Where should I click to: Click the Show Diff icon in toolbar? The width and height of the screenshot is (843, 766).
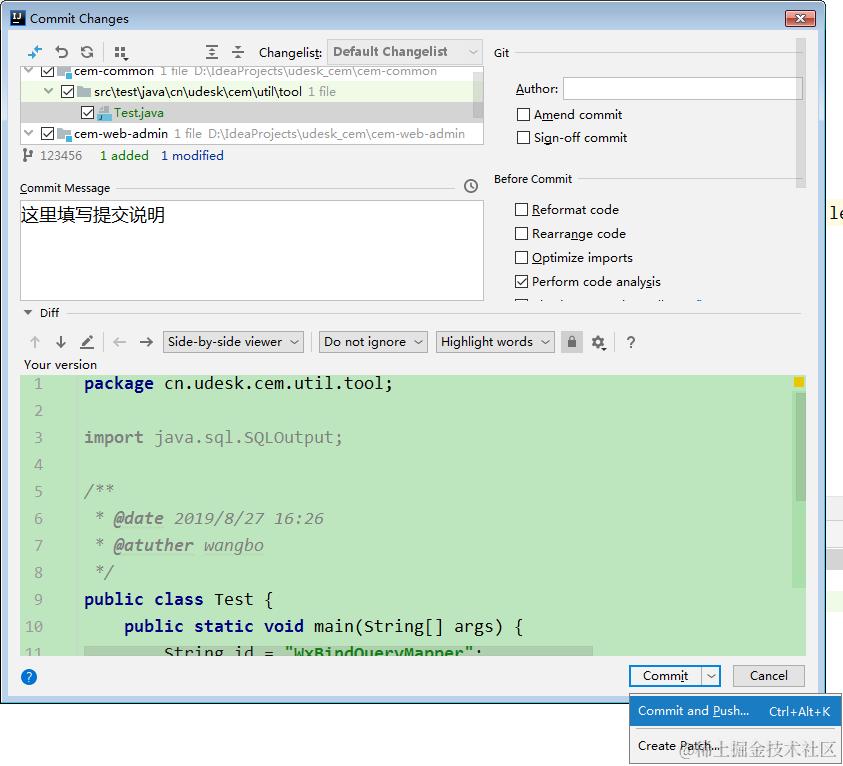[x=34, y=52]
